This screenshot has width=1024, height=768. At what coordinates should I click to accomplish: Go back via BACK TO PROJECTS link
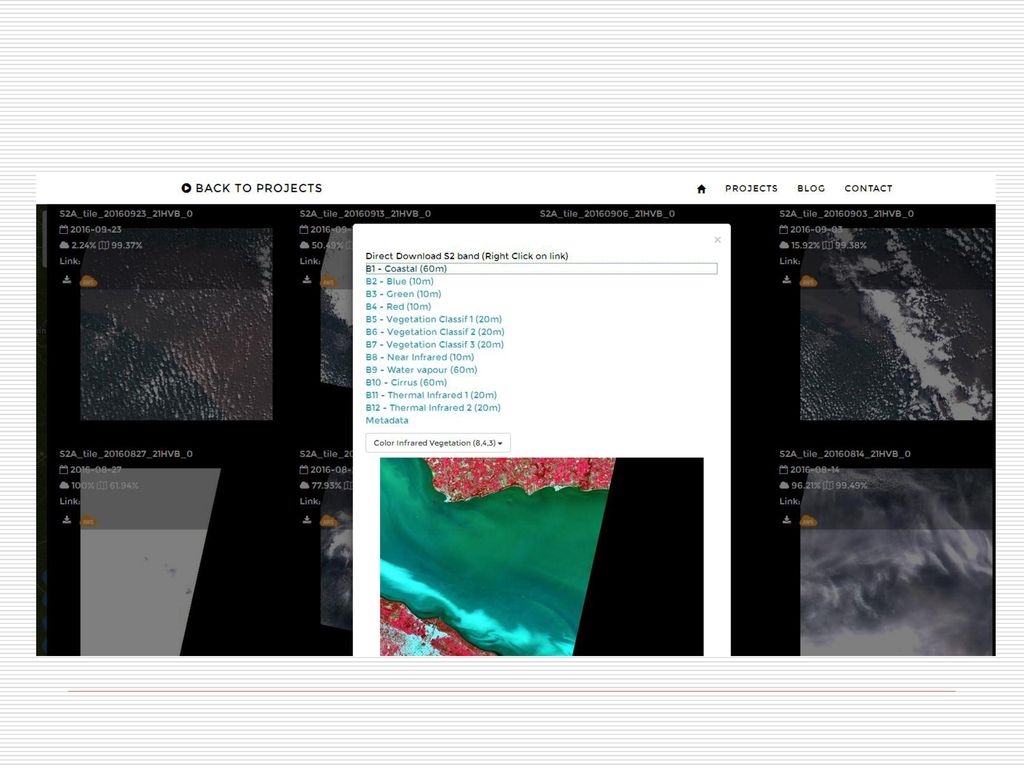(x=252, y=188)
